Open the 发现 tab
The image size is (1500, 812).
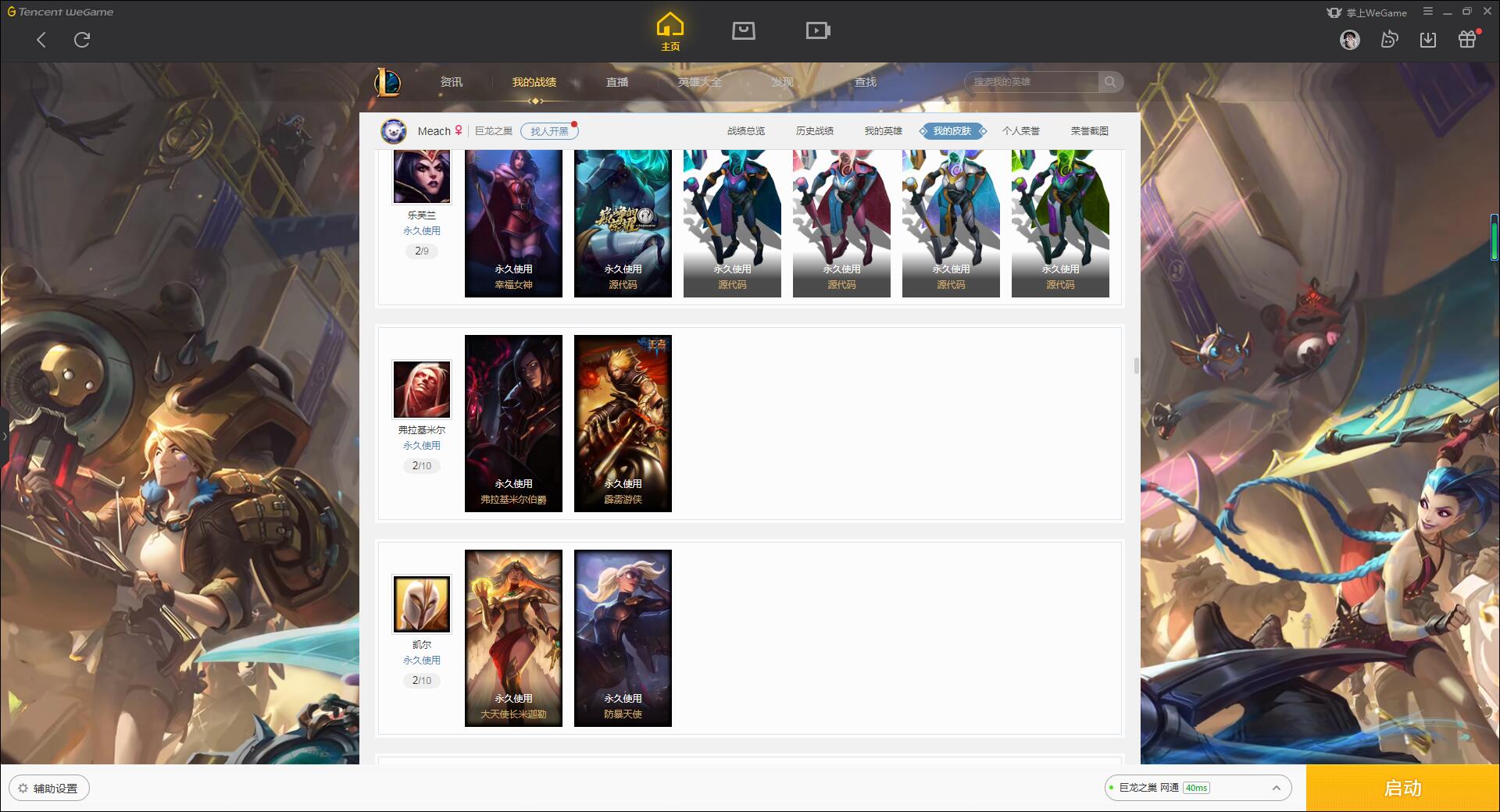click(x=783, y=82)
